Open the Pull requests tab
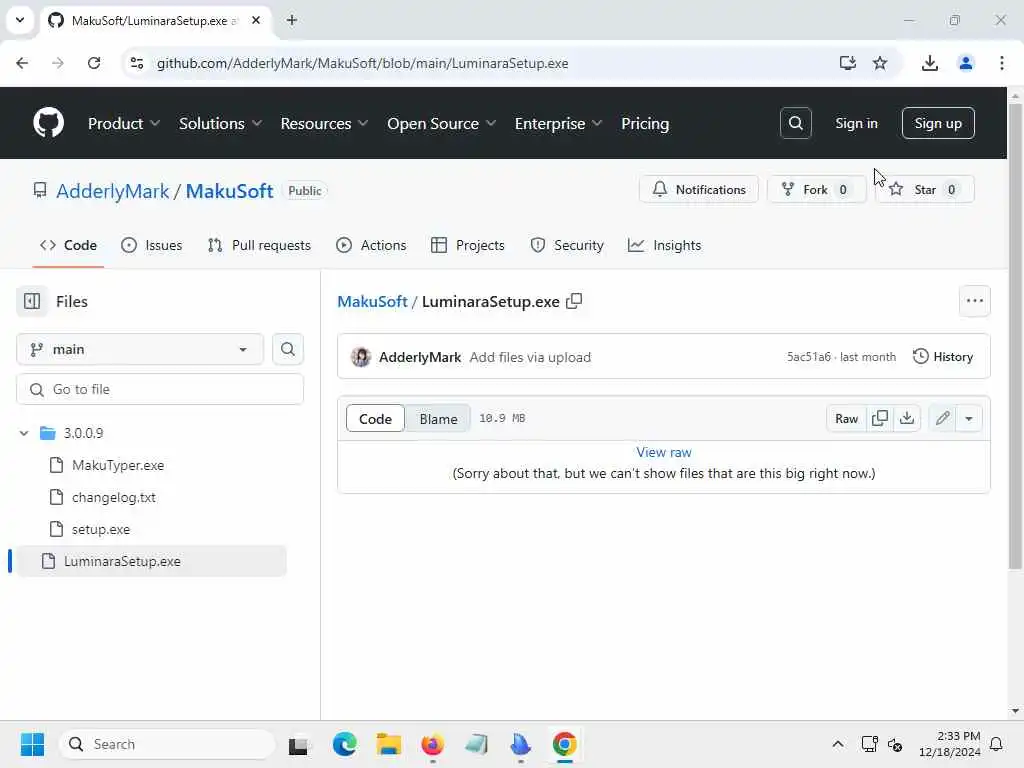 pyautogui.click(x=259, y=245)
